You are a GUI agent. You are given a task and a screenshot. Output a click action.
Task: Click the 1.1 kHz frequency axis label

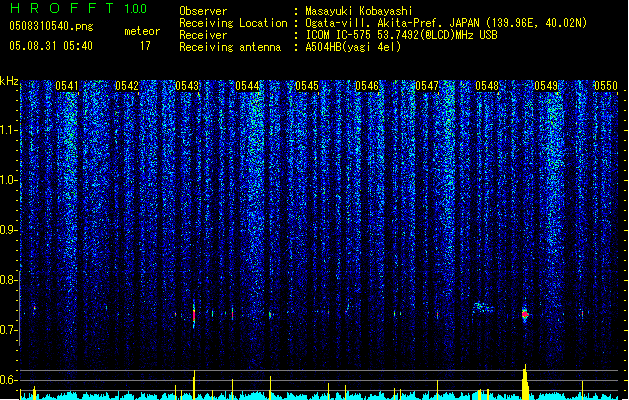point(8,130)
